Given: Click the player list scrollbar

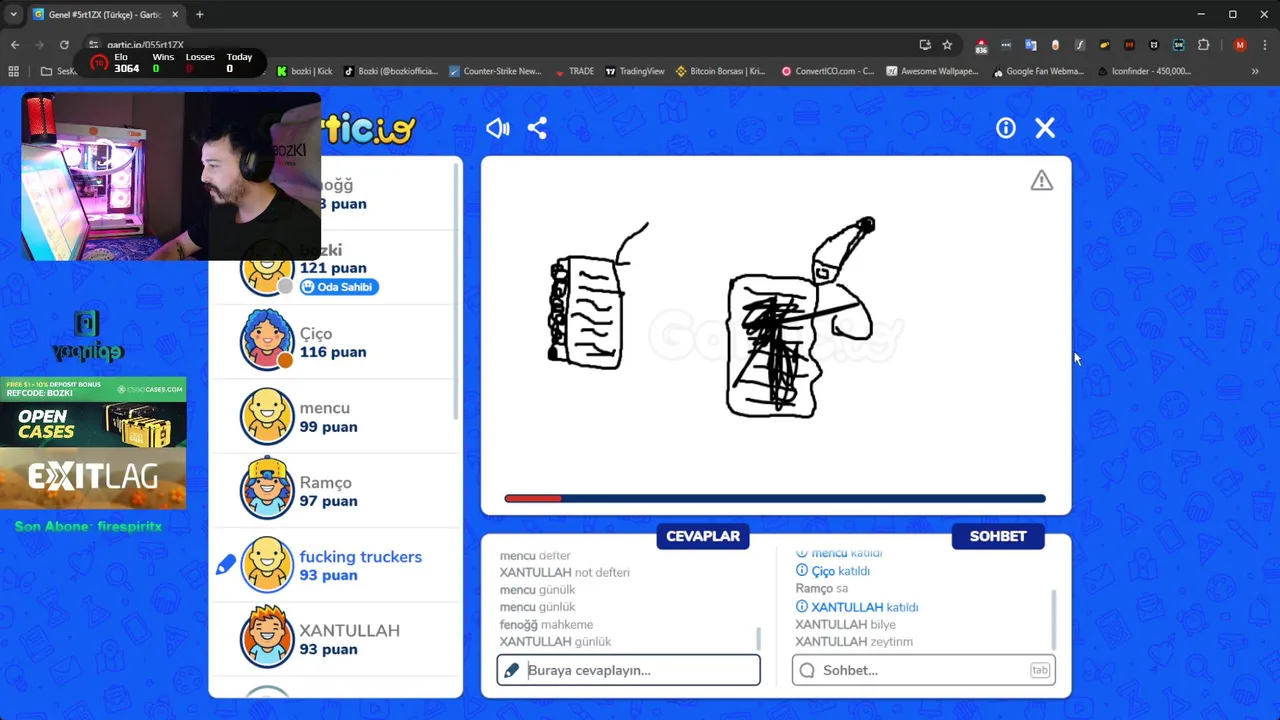Looking at the screenshot, I should pyautogui.click(x=457, y=290).
